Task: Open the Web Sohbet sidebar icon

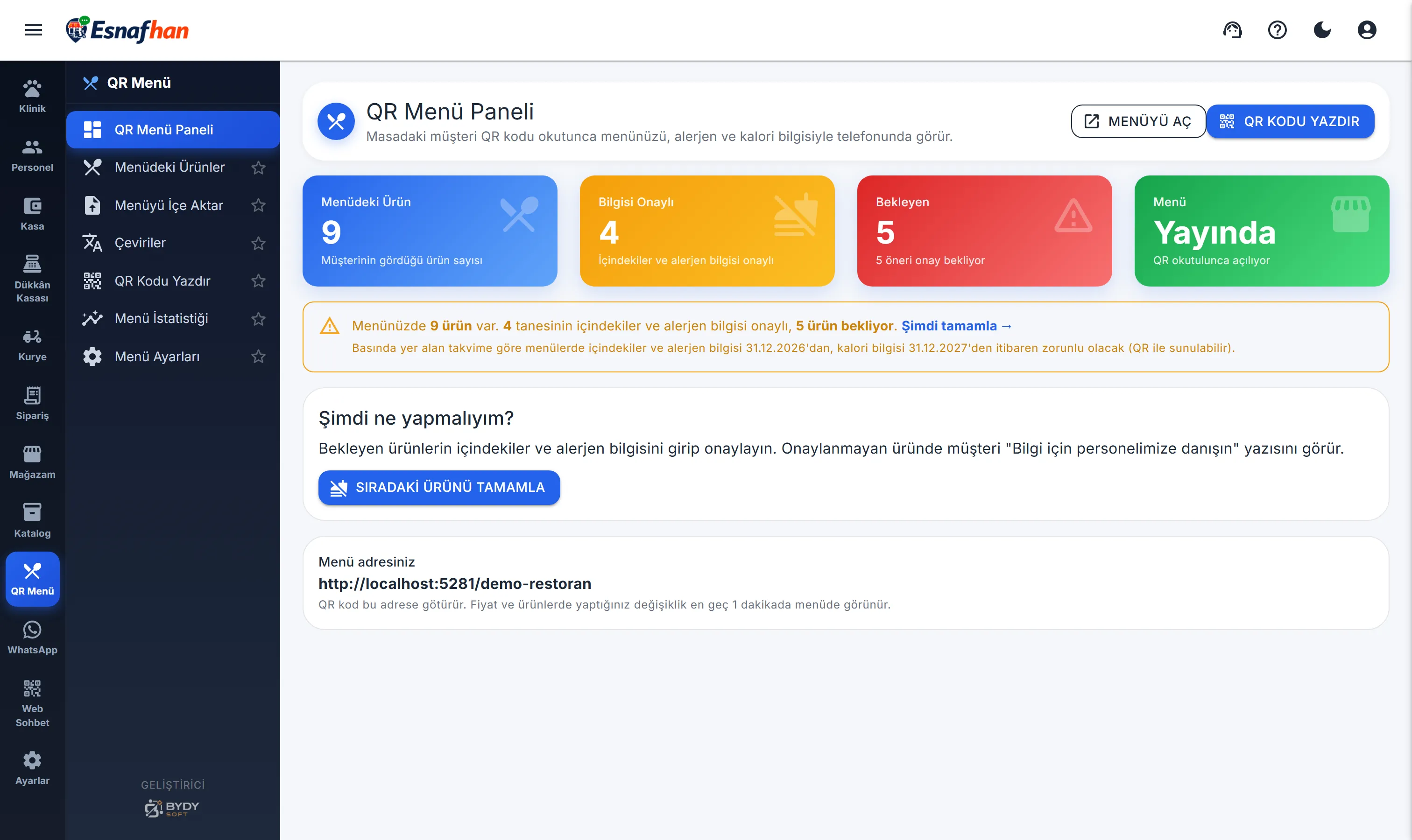Action: click(x=32, y=704)
